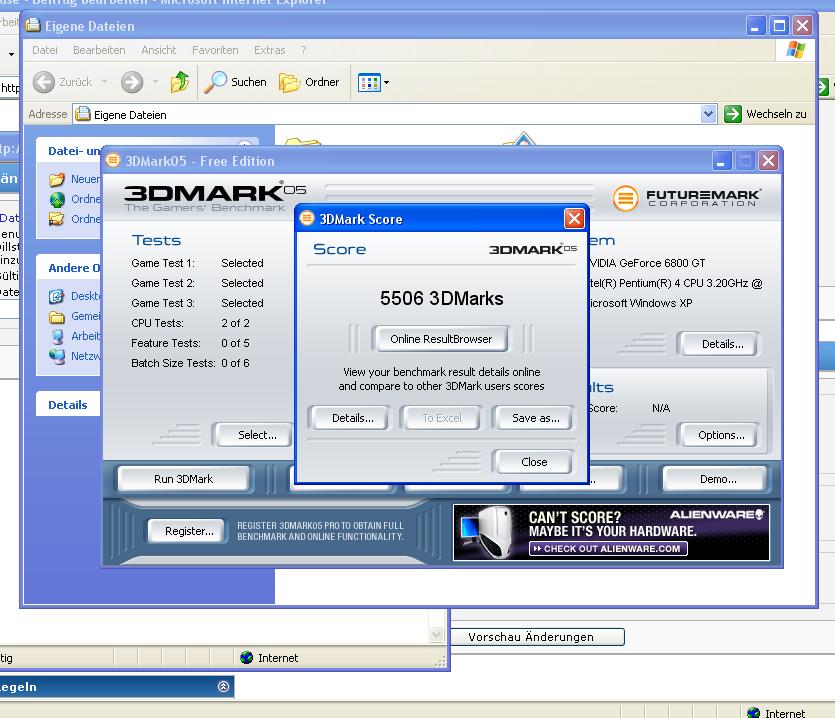The height and width of the screenshot is (718, 835).
Task: Start the benchmark with Run 3DMark
Action: coord(183,479)
